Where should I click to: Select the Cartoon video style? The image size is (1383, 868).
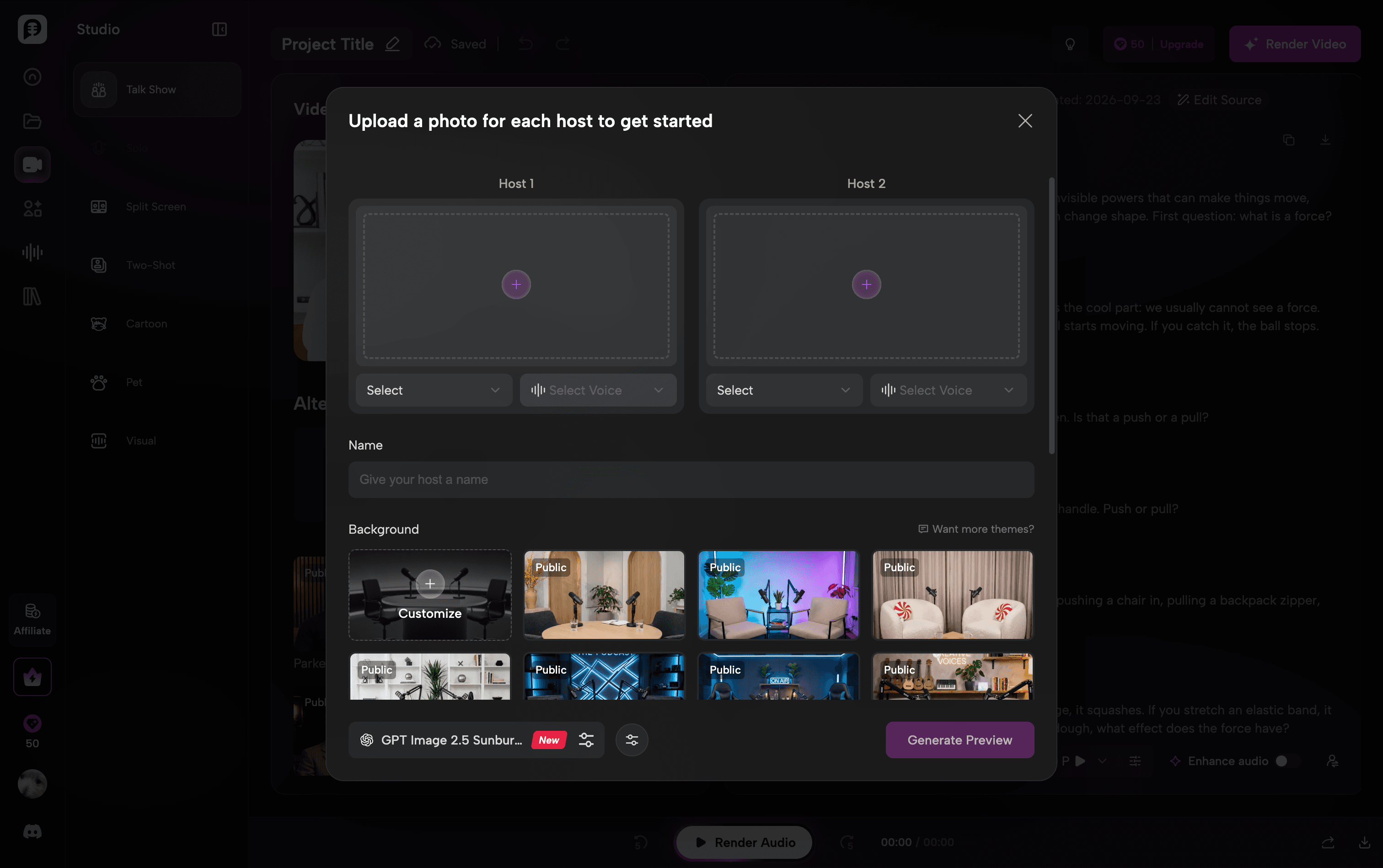157,324
